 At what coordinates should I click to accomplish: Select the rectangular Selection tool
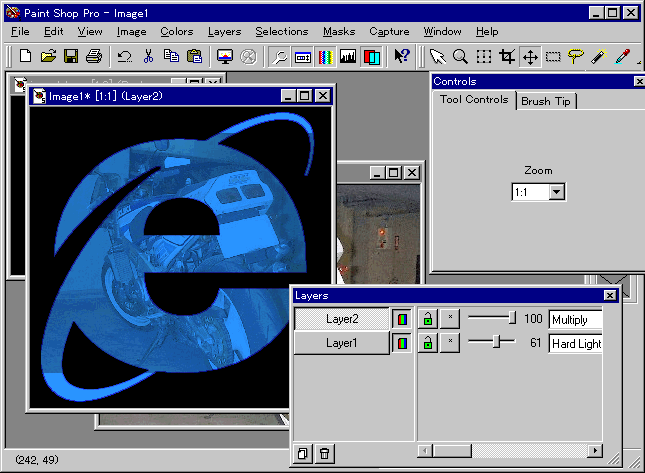pos(553,56)
